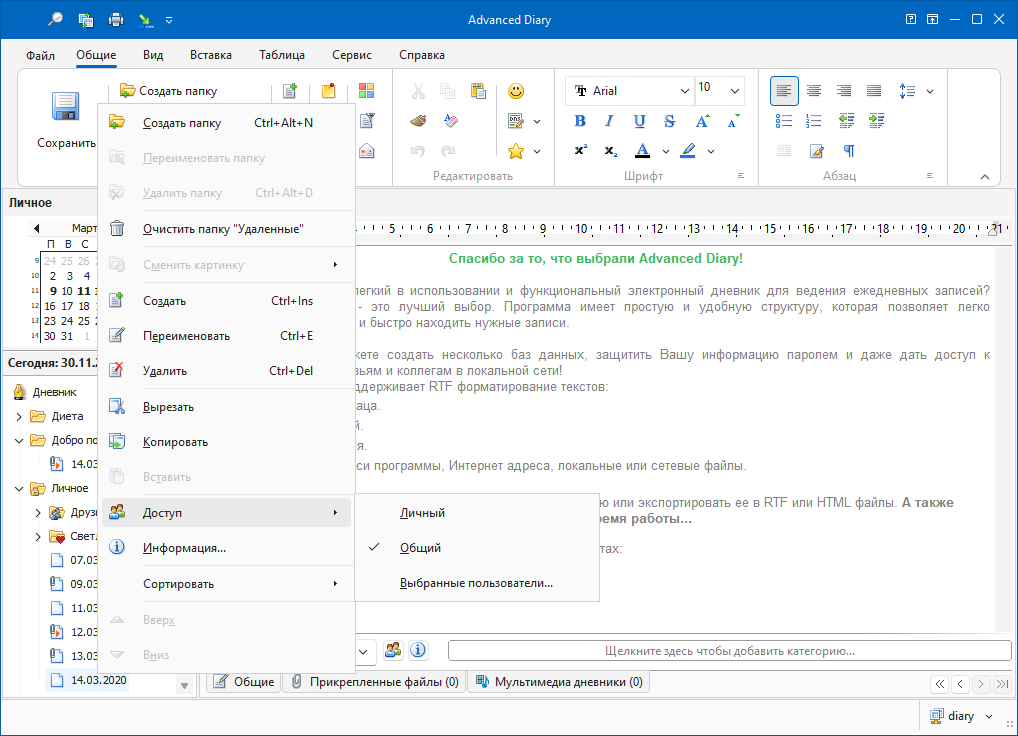This screenshot has width=1018, height=736.
Task: Select the 14.03.2020 entry in tree
Action: coord(99,680)
